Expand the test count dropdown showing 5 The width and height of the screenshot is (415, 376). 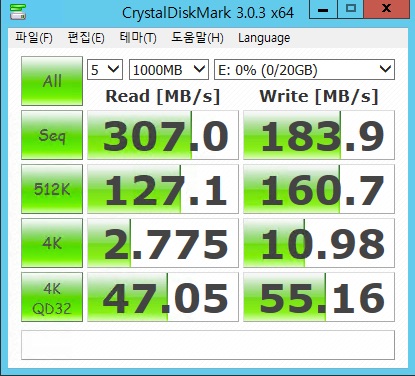[105, 70]
